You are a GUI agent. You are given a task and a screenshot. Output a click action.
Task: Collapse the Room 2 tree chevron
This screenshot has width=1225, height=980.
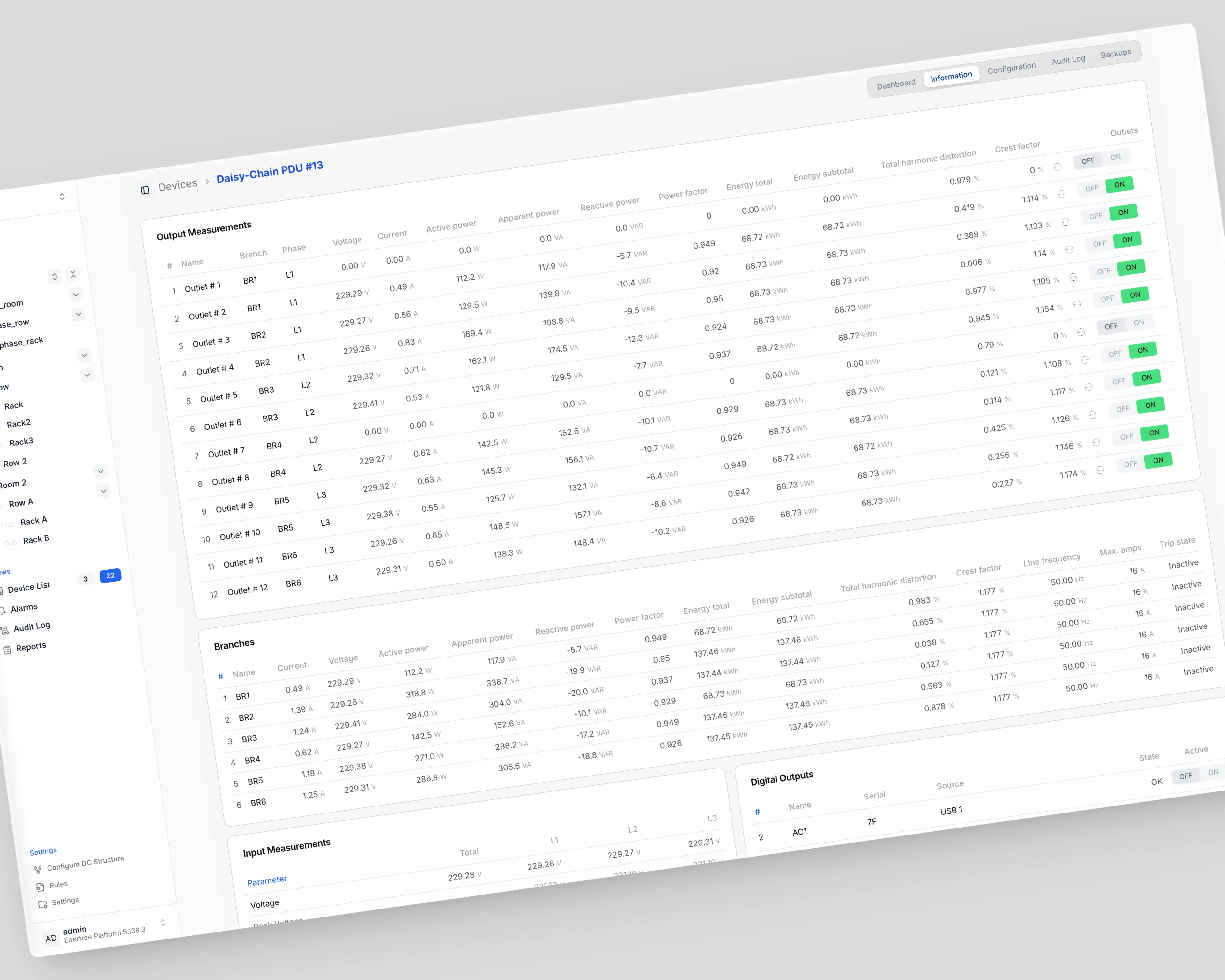pos(100,471)
